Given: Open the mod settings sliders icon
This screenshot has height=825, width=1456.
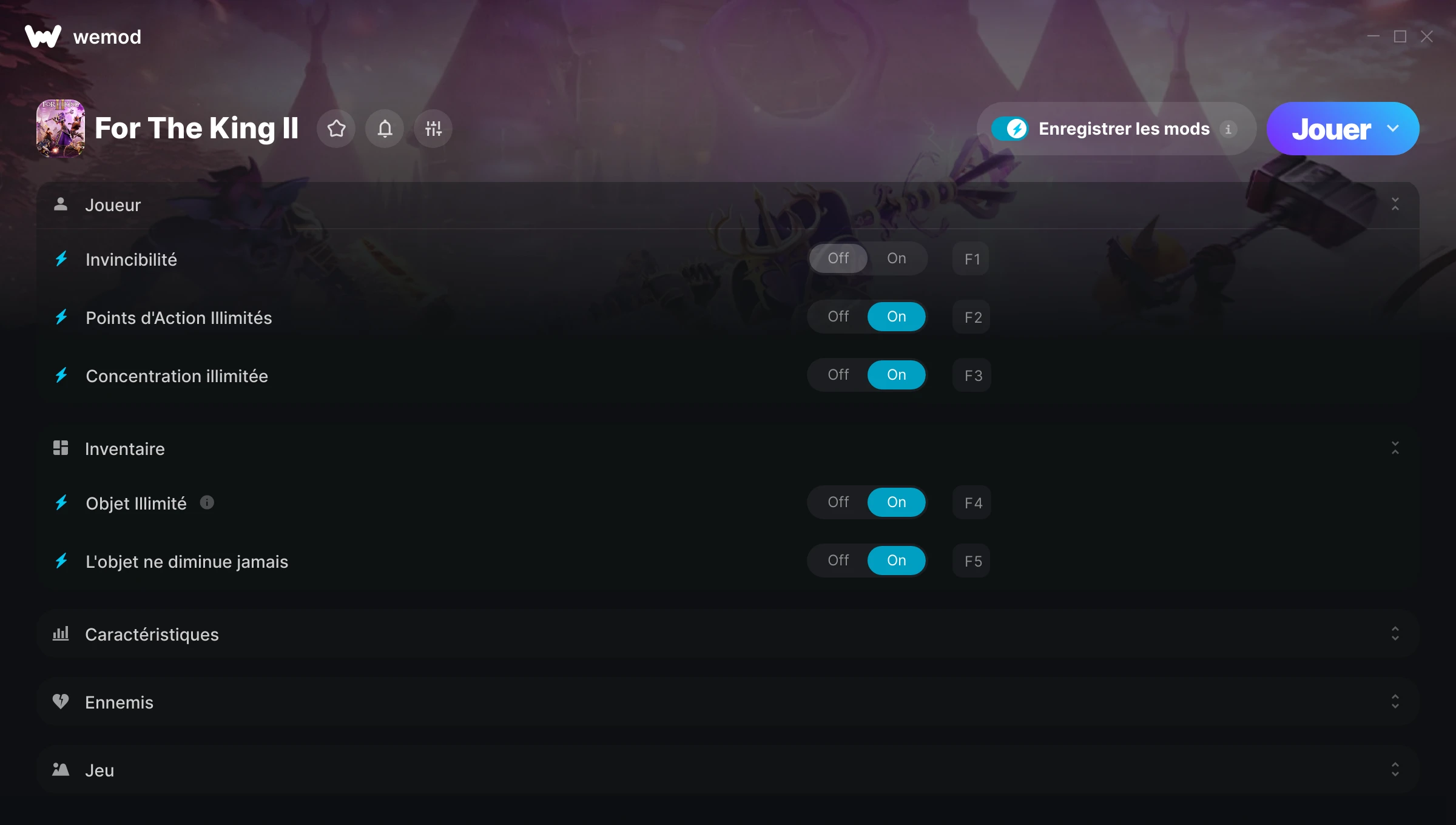Looking at the screenshot, I should [433, 129].
